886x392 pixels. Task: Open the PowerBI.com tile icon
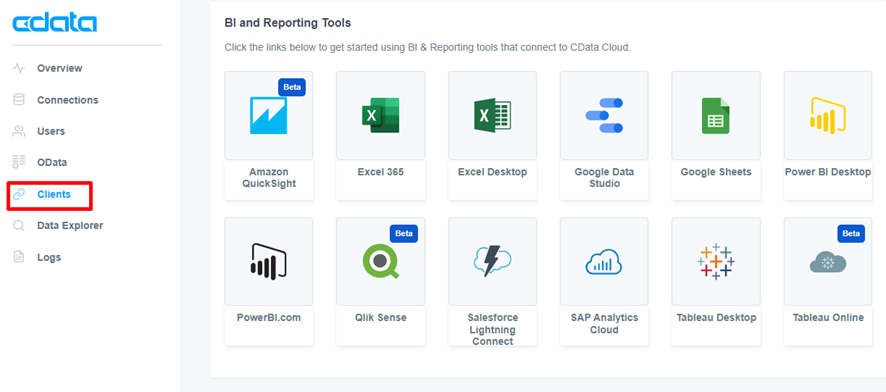coord(268,262)
